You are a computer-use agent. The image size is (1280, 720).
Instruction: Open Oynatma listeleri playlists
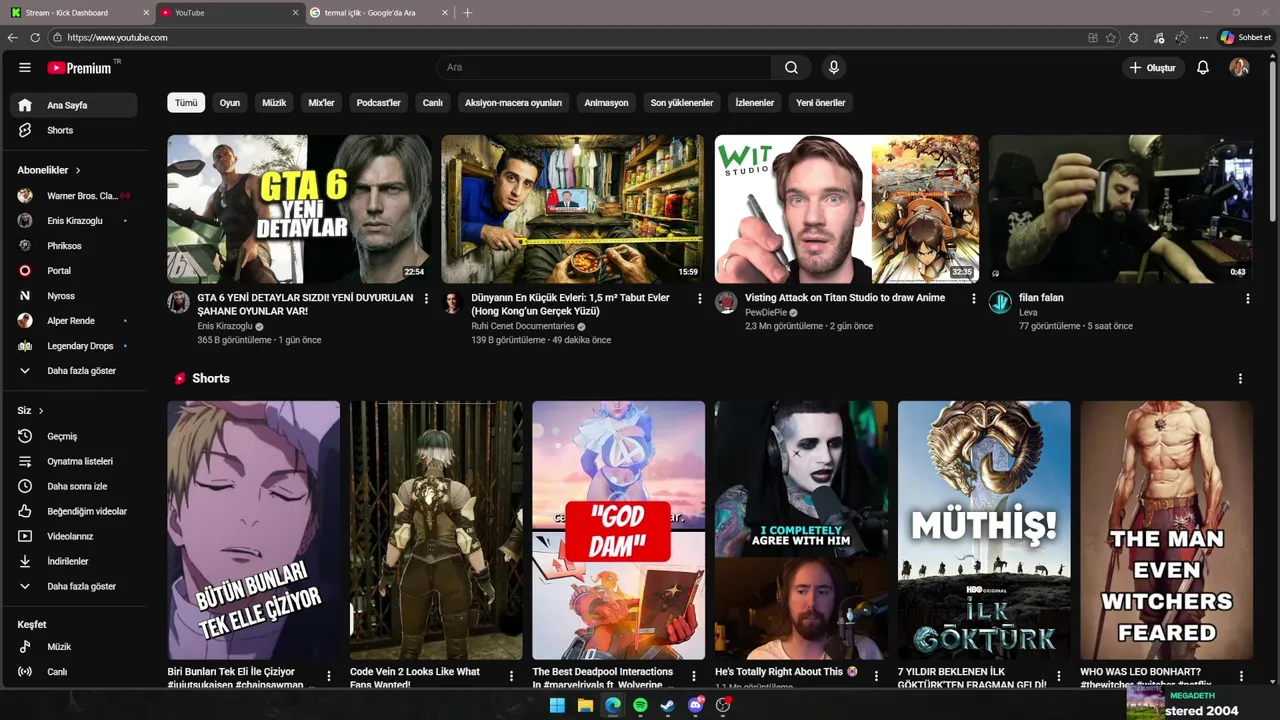point(74,461)
